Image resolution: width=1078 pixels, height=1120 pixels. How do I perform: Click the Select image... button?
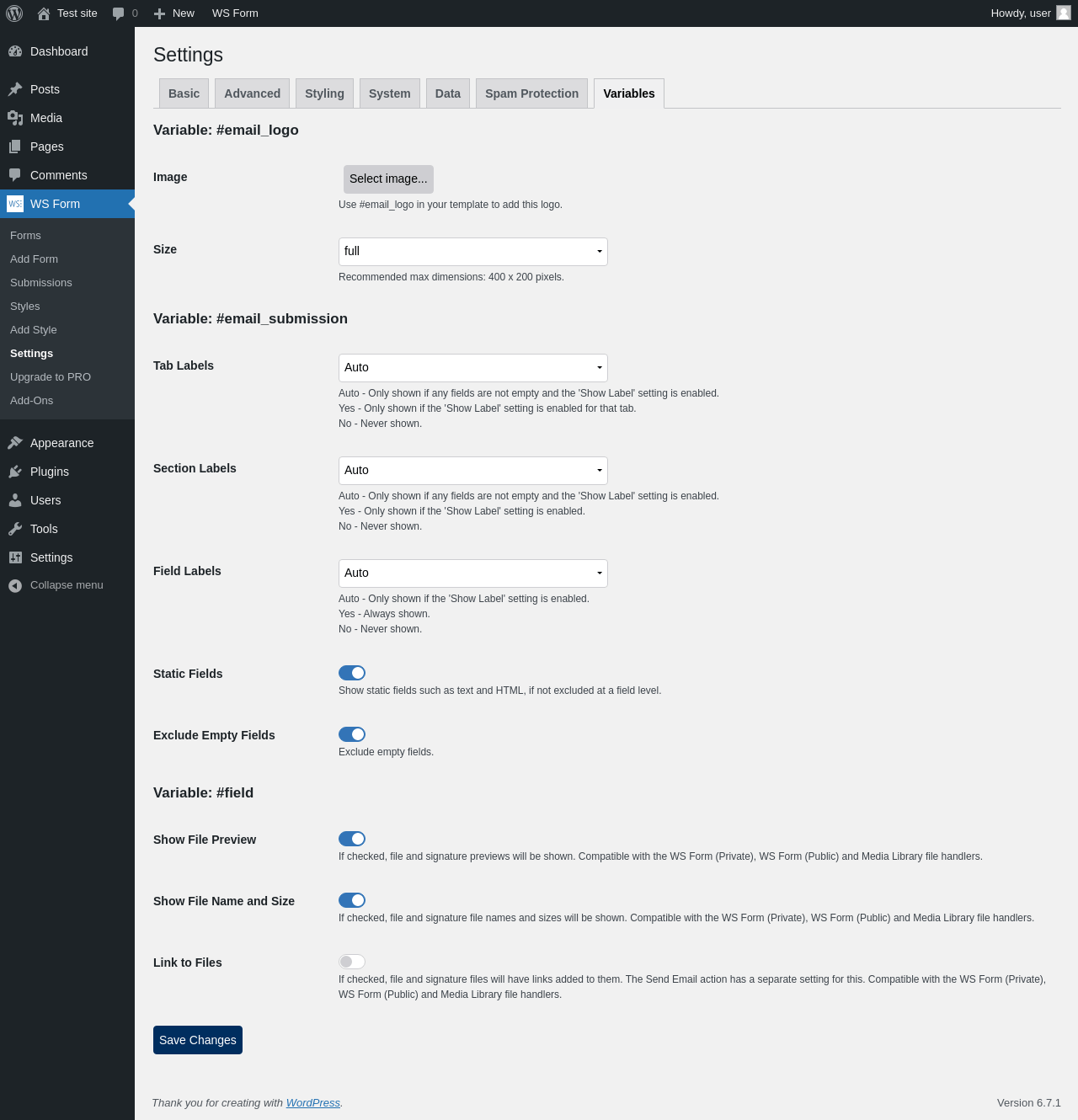coord(388,179)
